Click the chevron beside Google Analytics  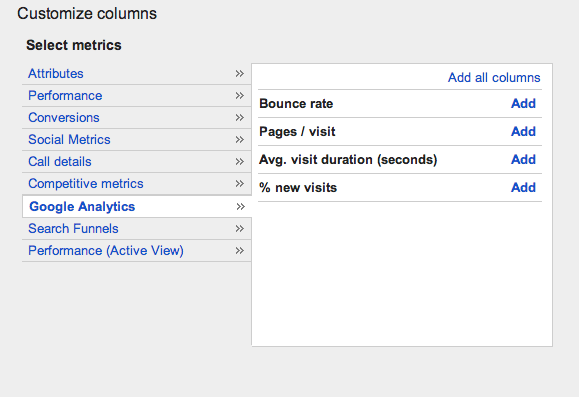point(241,206)
